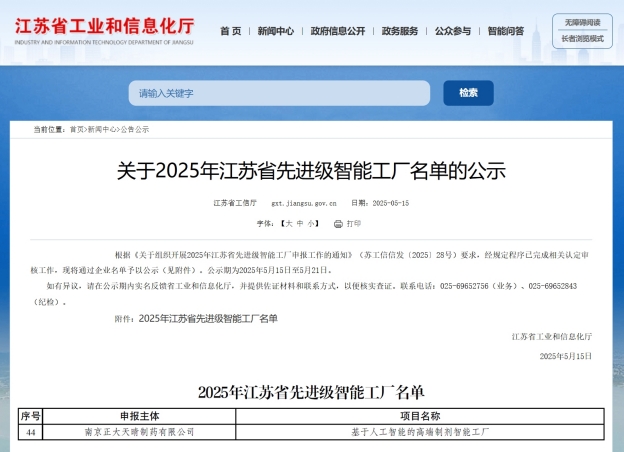
Task: Select the 政务服务 navigation item
Action: pos(400,31)
